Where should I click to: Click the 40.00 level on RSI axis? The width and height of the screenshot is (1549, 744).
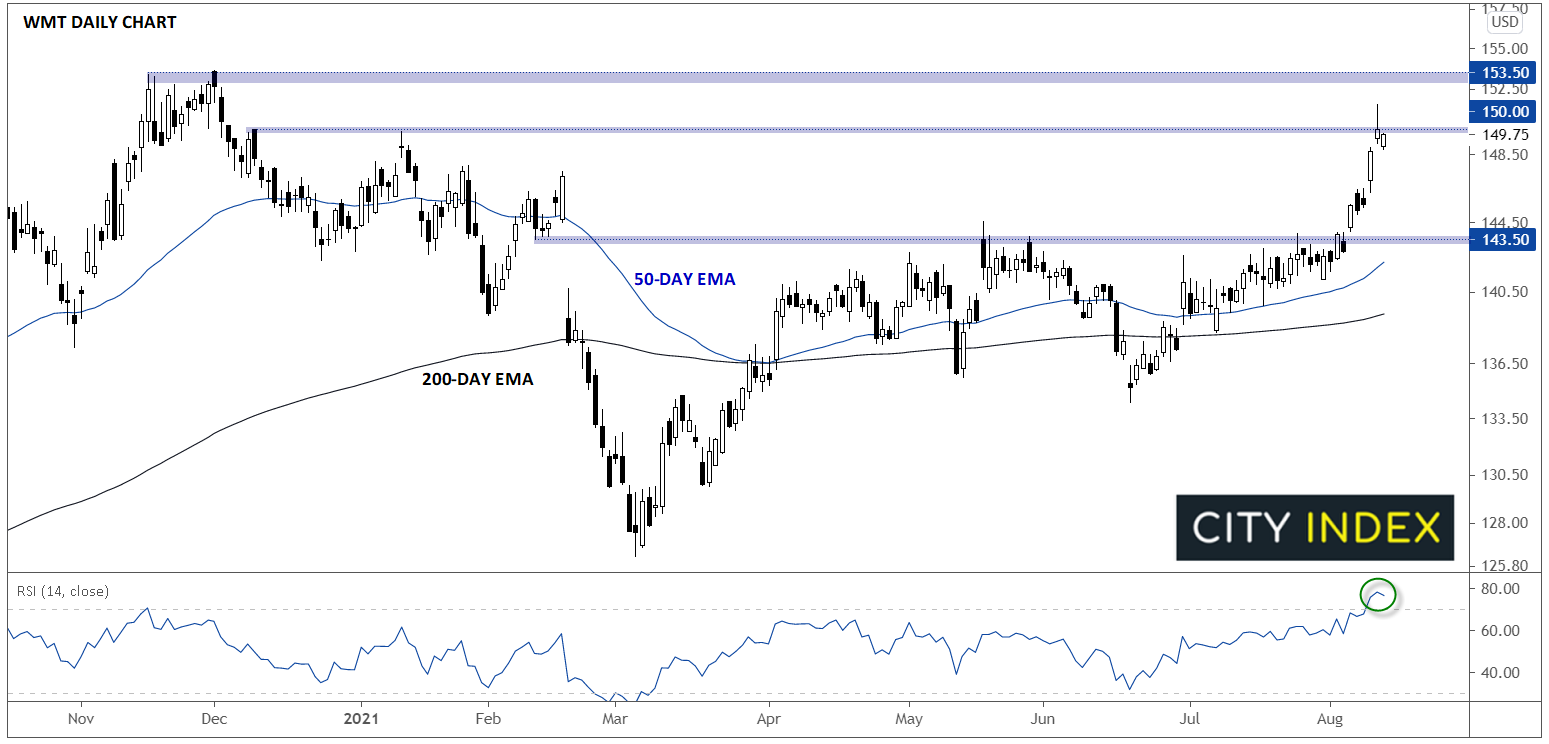[1505, 673]
